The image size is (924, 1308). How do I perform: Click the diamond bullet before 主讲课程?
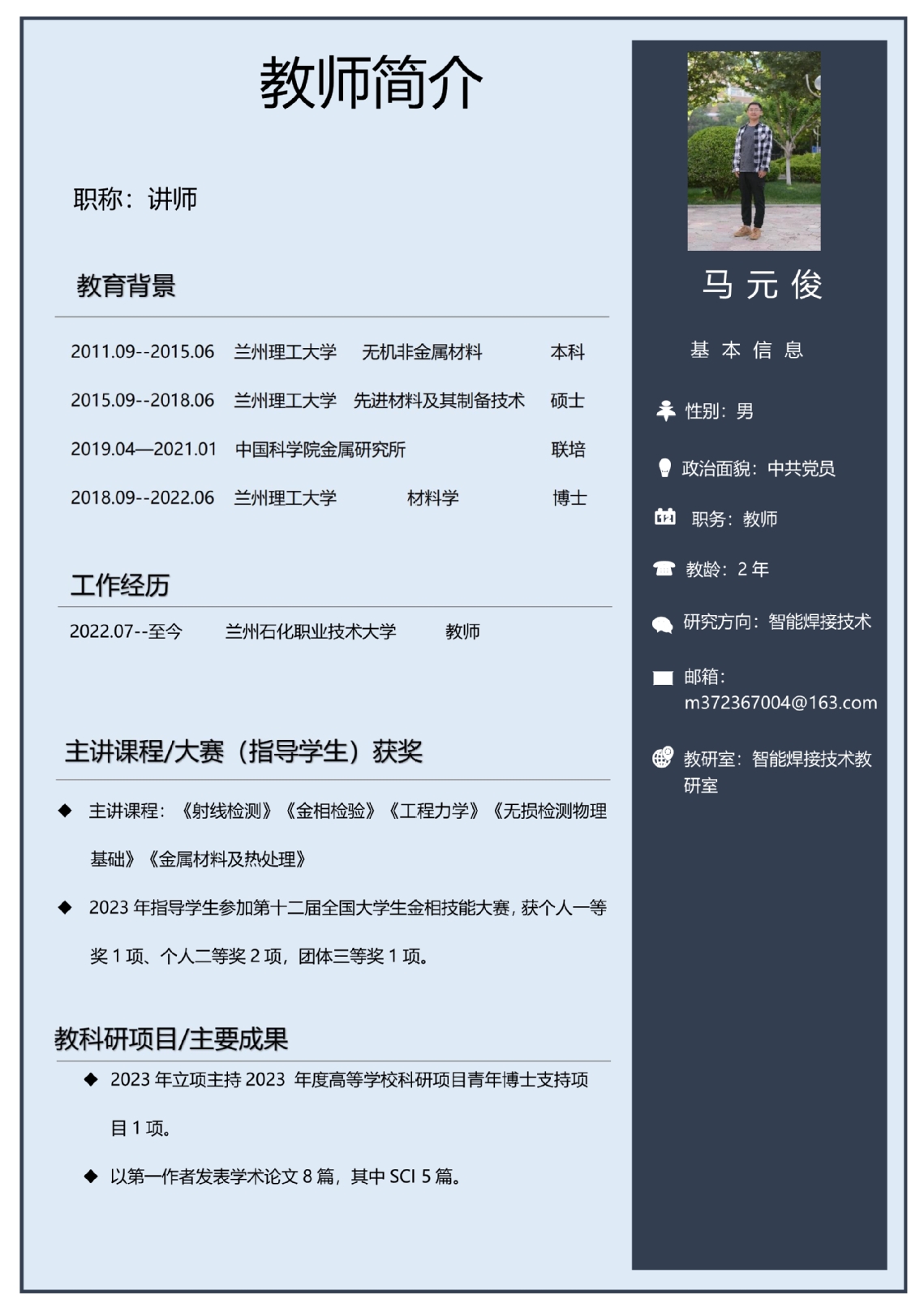click(x=65, y=811)
